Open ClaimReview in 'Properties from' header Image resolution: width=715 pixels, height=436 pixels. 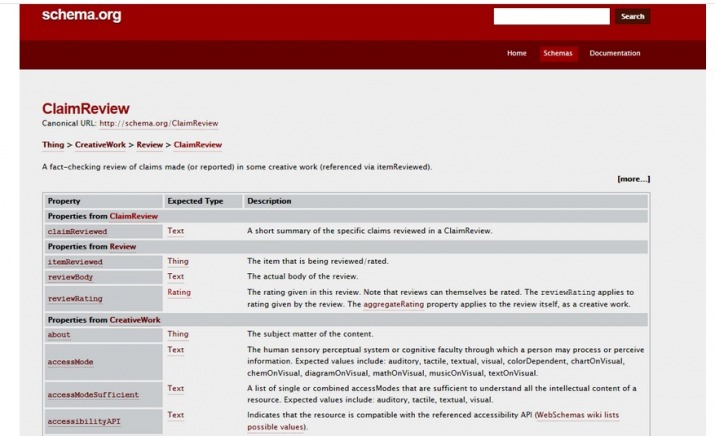[134, 216]
